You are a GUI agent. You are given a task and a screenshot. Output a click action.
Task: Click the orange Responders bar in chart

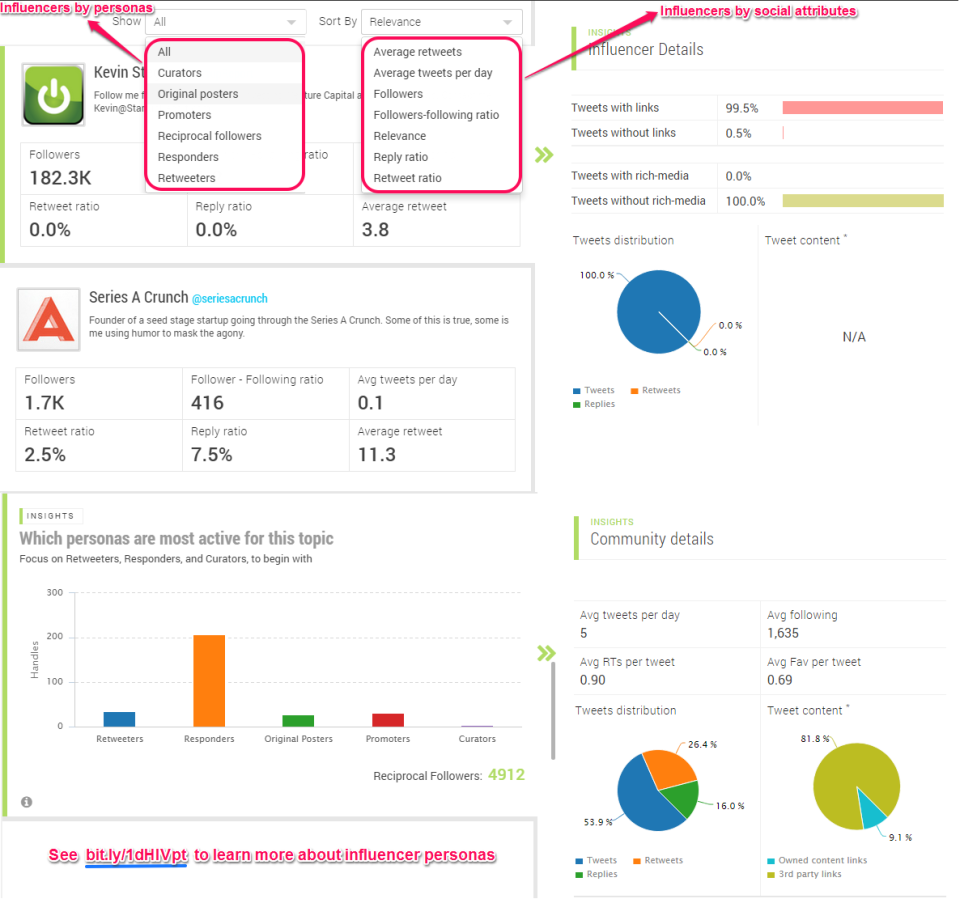click(209, 681)
